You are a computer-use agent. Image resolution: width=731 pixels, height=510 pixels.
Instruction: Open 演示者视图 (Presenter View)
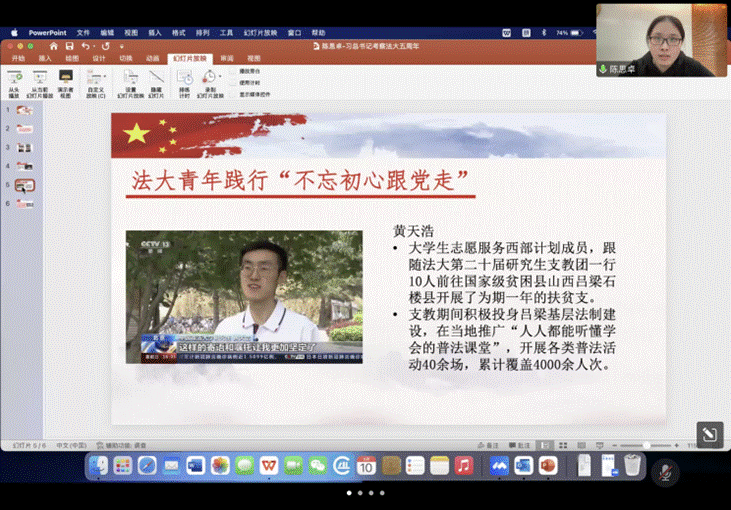pyautogui.click(x=65, y=76)
